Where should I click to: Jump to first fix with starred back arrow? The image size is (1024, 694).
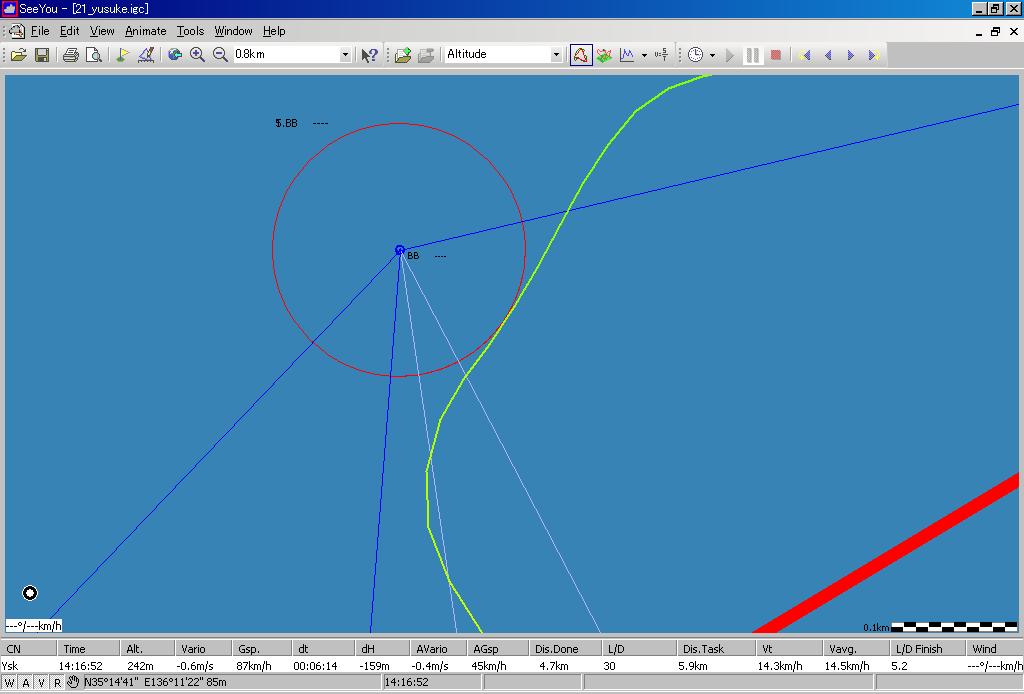click(x=805, y=55)
